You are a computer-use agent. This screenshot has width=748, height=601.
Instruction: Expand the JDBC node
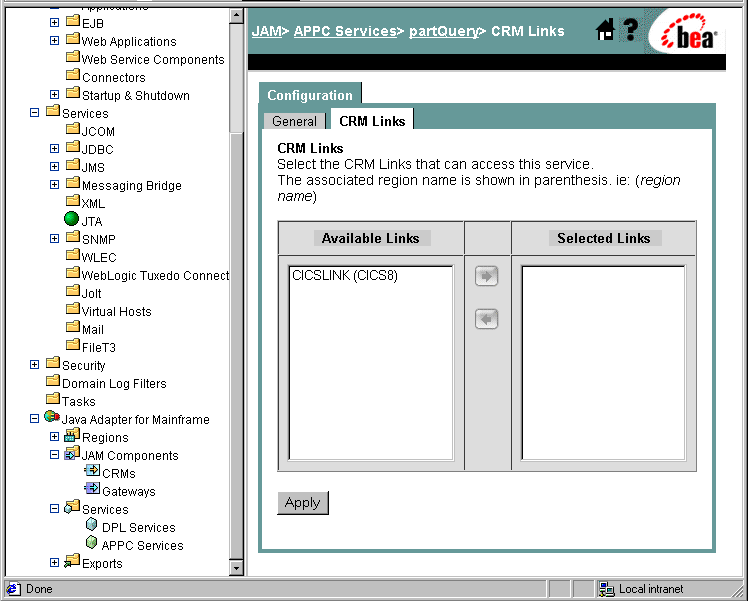click(54, 148)
